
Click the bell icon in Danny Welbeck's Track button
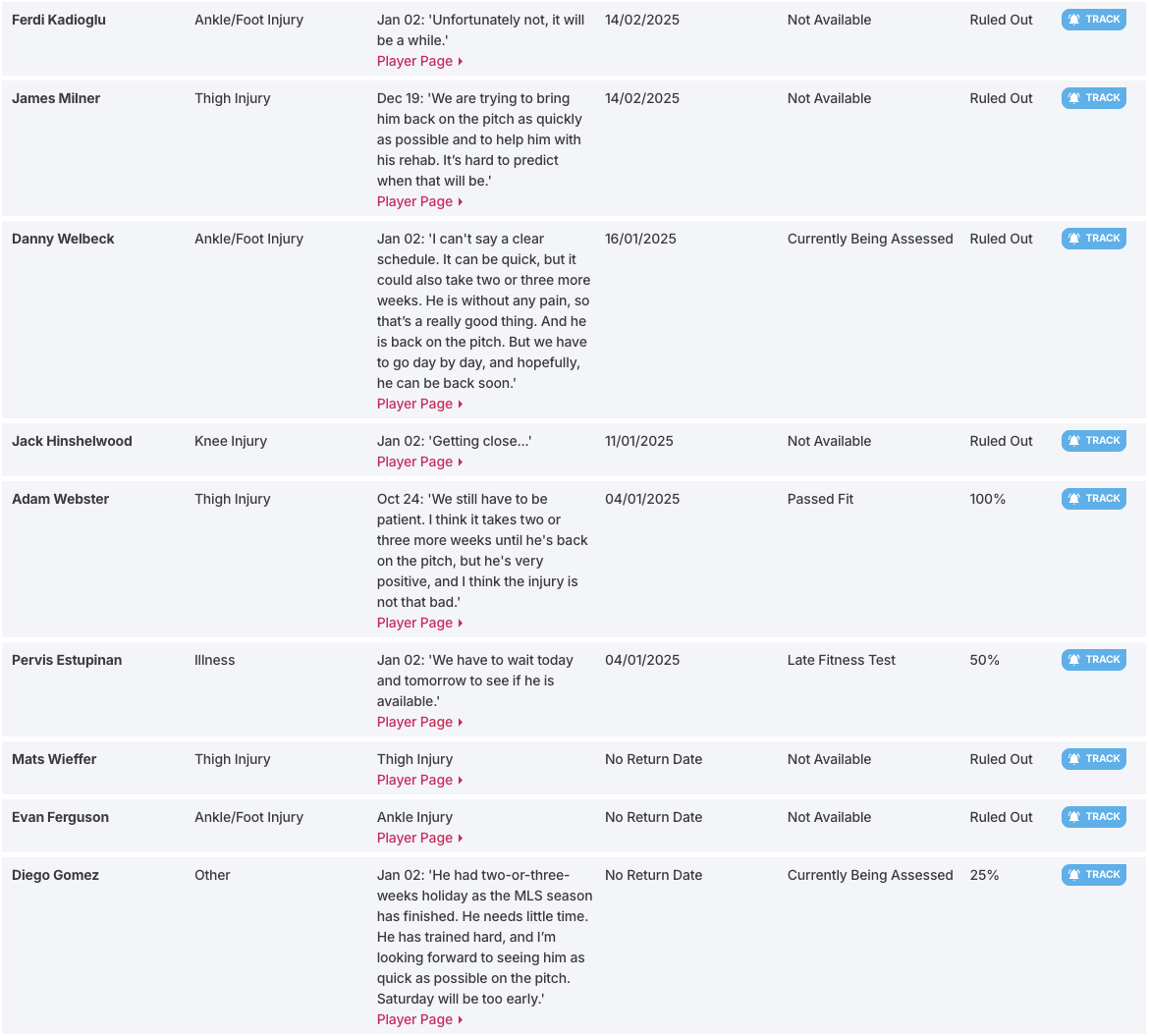[1073, 239]
